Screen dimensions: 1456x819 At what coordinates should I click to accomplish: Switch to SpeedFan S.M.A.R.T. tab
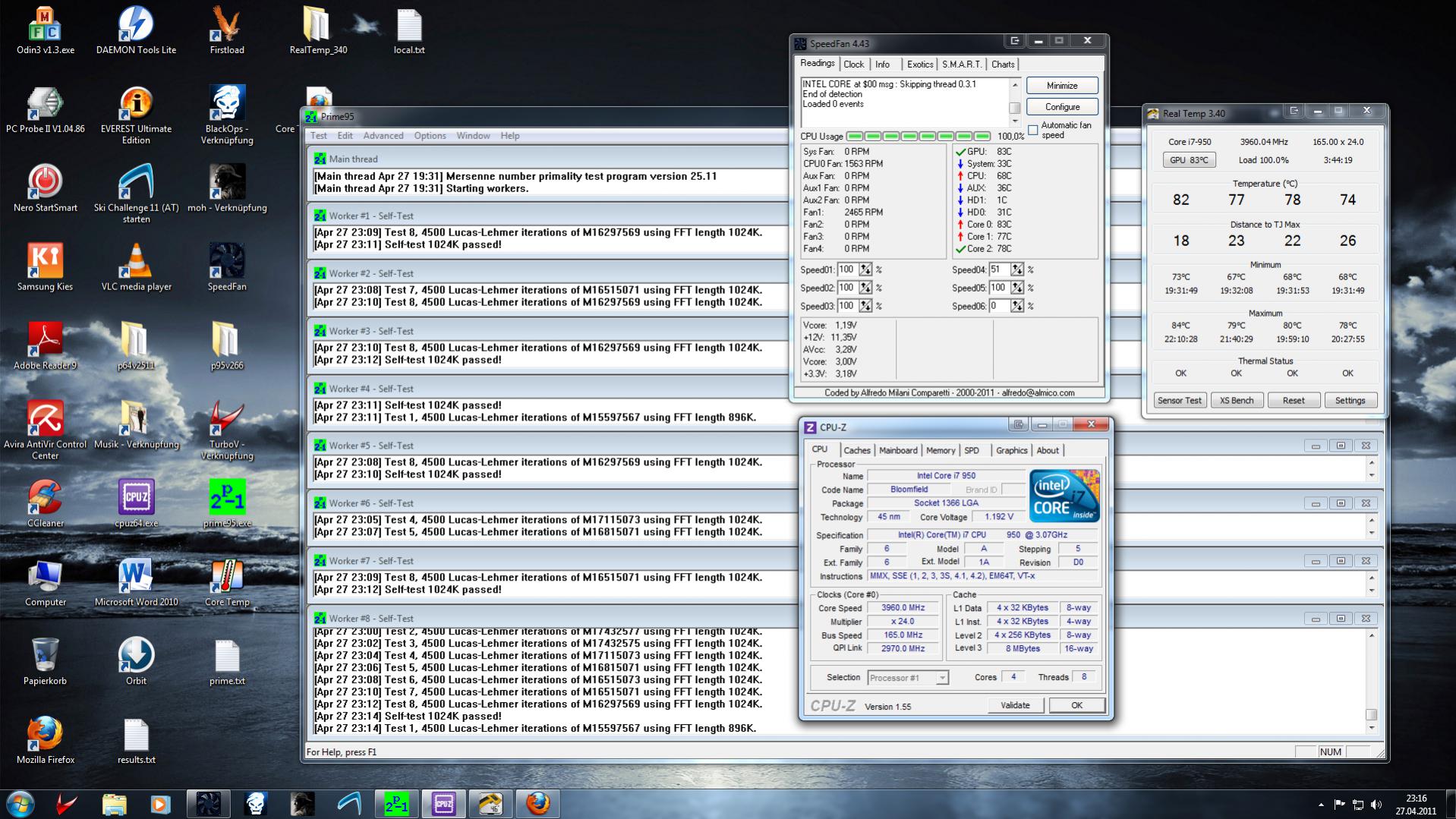coord(962,65)
